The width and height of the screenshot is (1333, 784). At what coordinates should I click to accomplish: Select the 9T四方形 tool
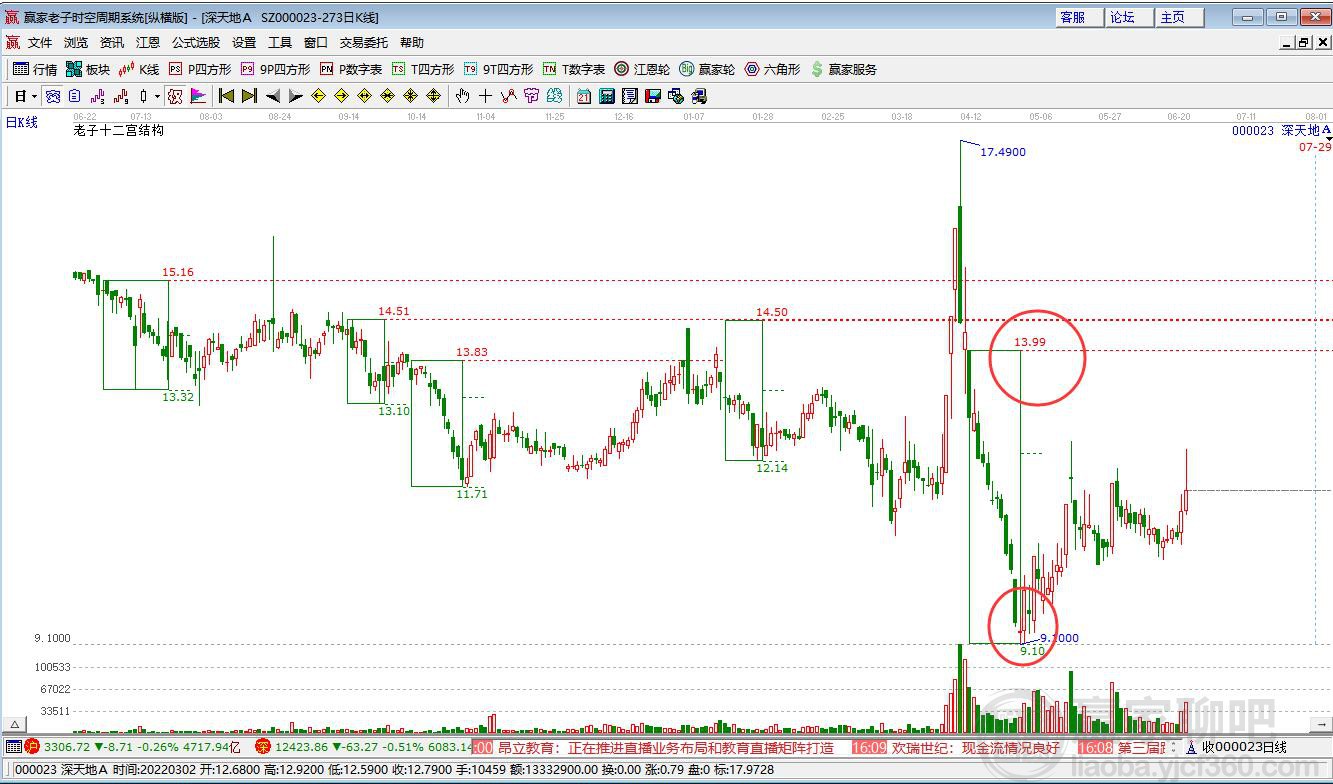coord(498,69)
